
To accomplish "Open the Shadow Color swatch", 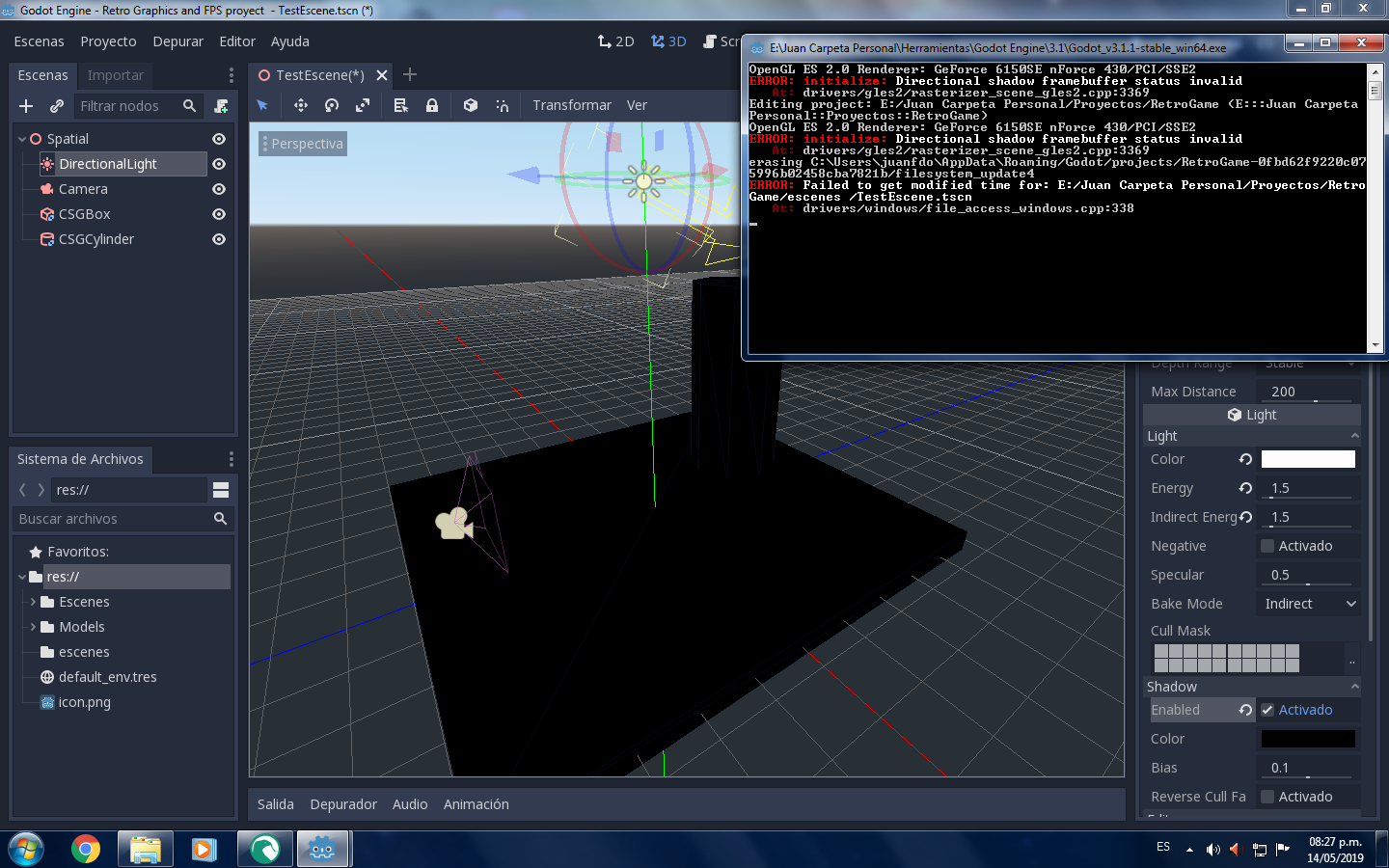I will (1308, 739).
